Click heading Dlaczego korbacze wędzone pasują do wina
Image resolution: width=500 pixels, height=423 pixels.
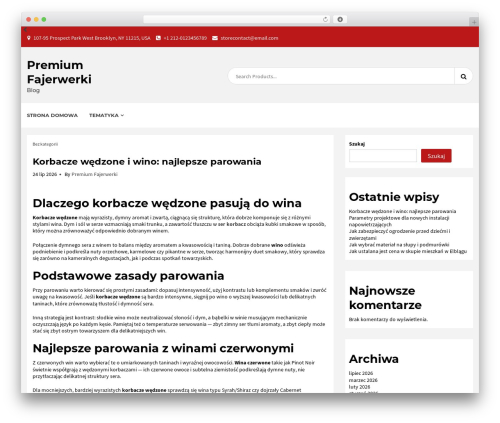pyautogui.click(x=167, y=203)
